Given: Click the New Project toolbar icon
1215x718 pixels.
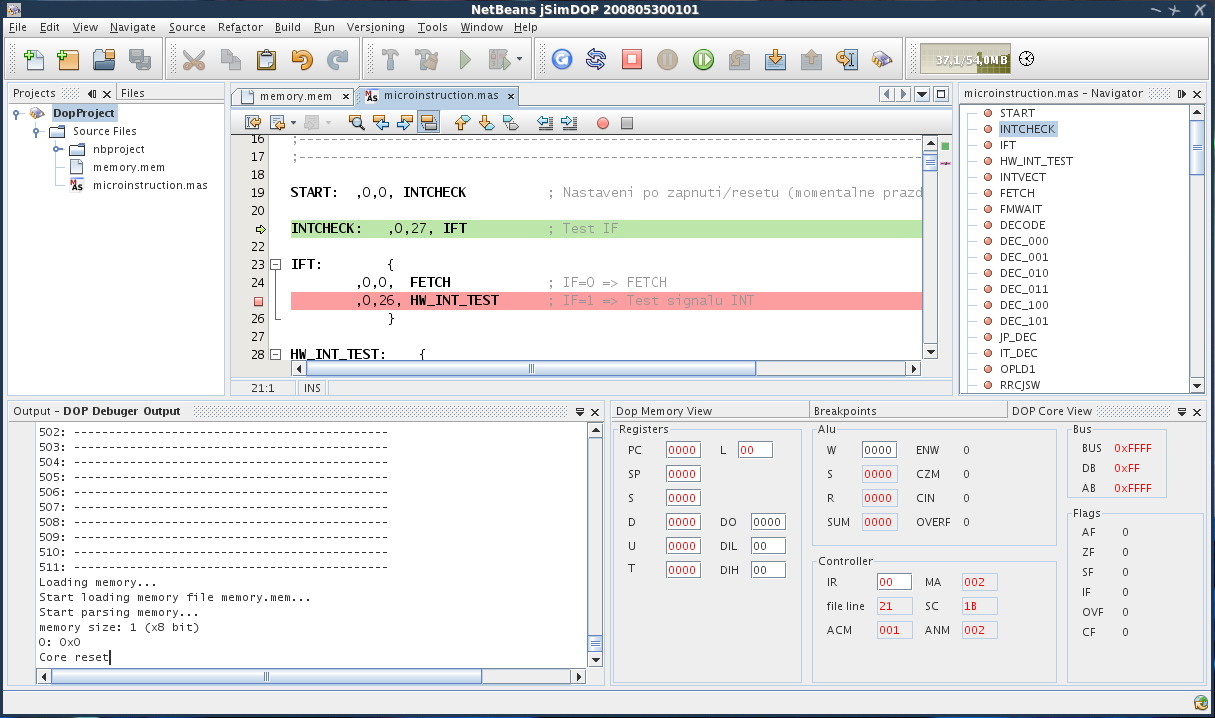Looking at the screenshot, I should click(68, 60).
